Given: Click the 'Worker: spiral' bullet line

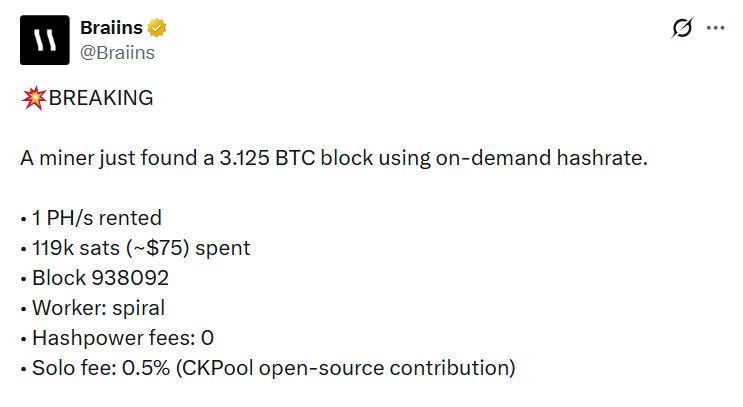Looking at the screenshot, I should click(x=93, y=308).
